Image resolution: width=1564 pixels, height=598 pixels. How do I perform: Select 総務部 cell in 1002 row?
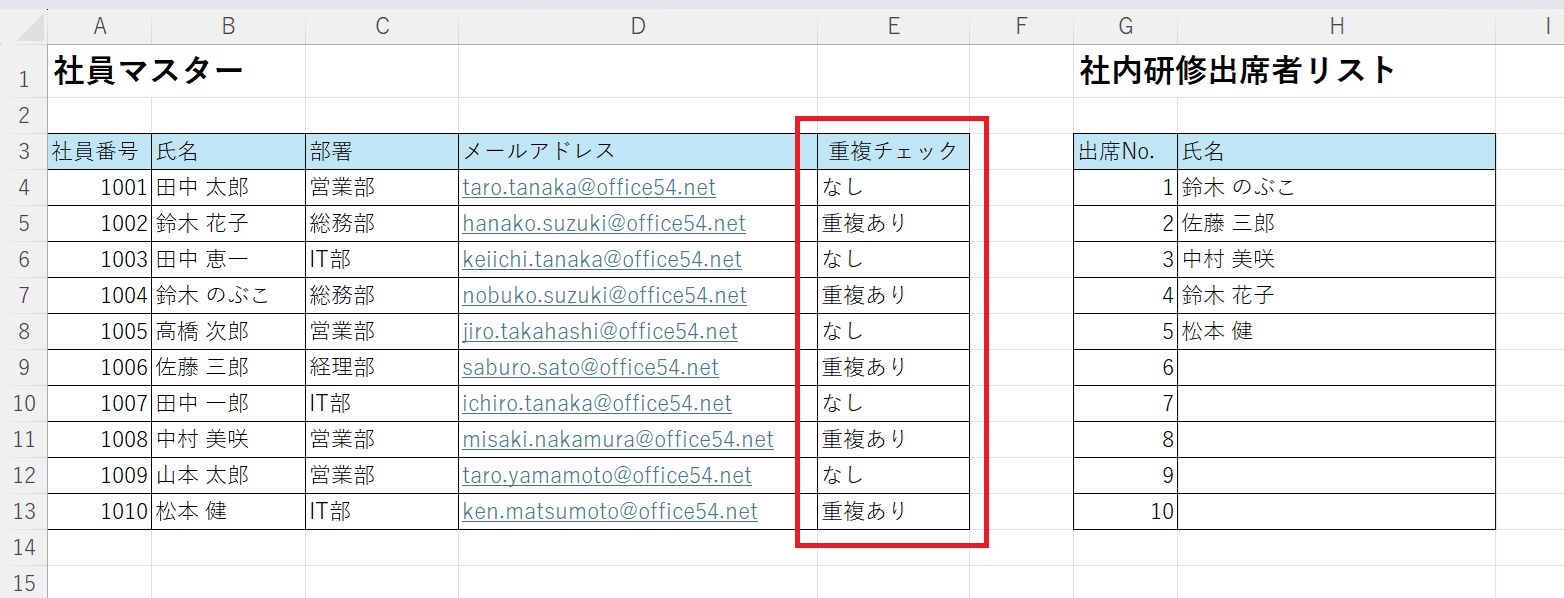tap(382, 223)
